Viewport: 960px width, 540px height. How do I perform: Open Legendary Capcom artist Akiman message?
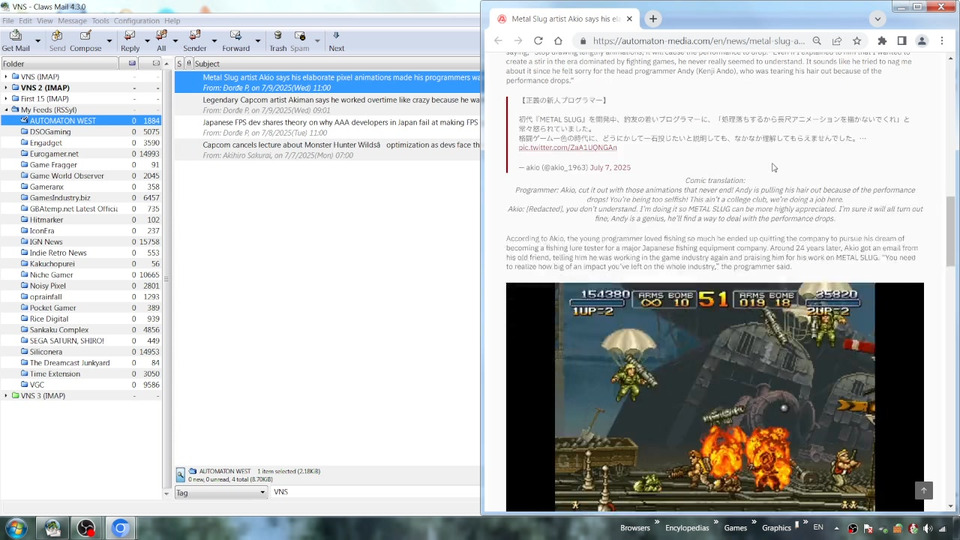[x=328, y=105]
